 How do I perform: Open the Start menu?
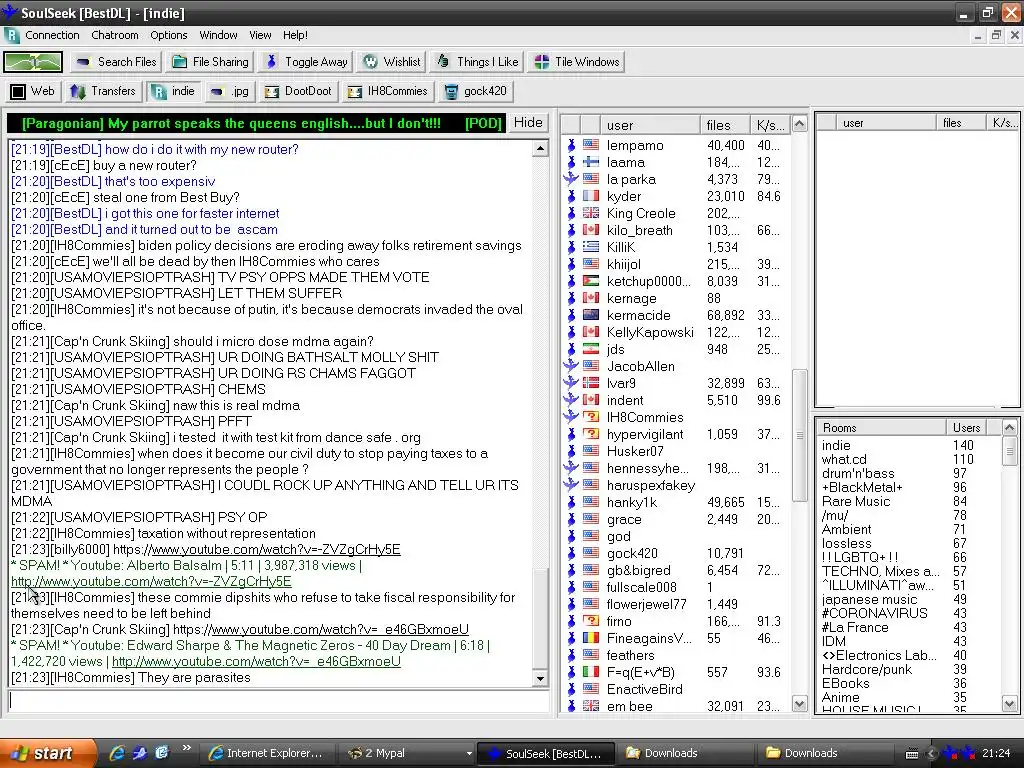(47, 753)
